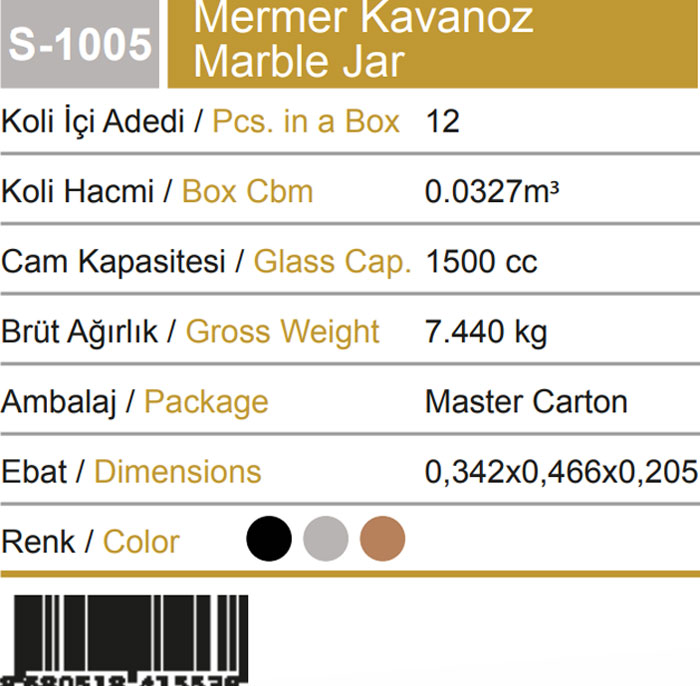Select the gray color swatch

point(326,540)
